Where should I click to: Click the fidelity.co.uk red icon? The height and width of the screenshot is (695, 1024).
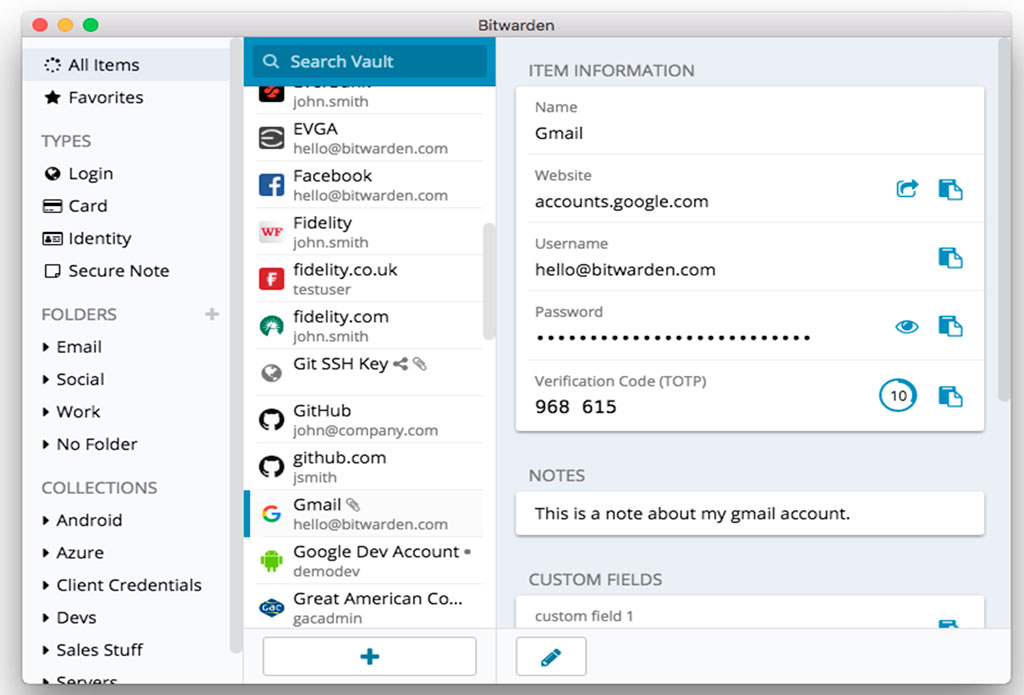(x=271, y=279)
